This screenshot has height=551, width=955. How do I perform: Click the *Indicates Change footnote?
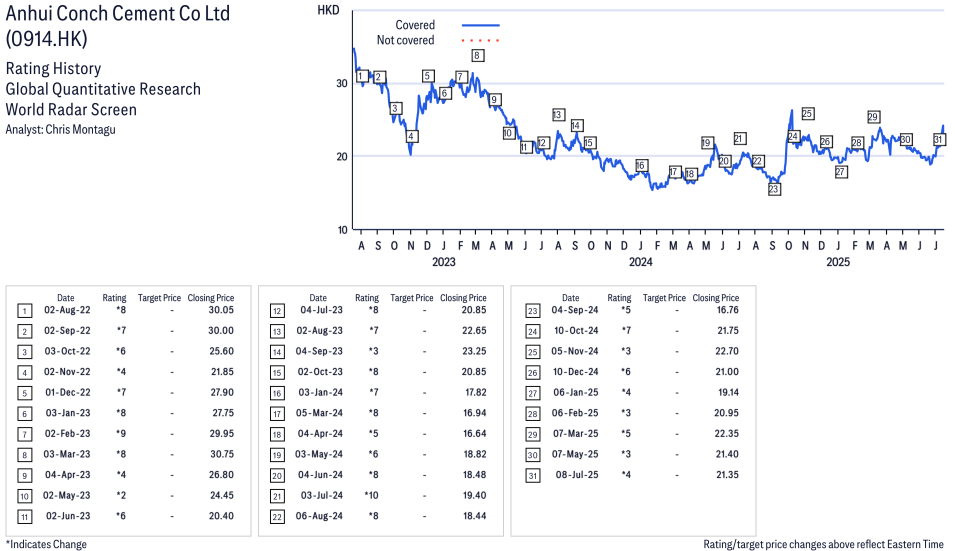[46, 544]
